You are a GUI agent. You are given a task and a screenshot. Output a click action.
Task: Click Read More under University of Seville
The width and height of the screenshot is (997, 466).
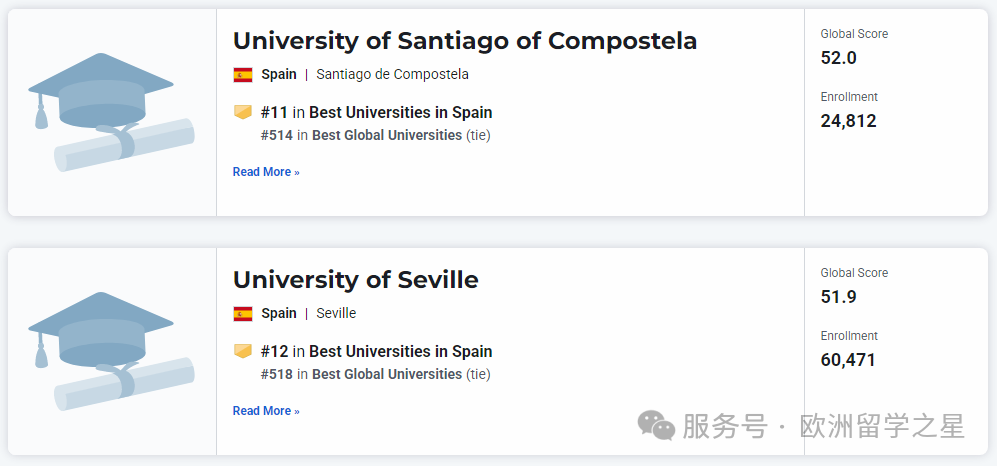pyautogui.click(x=266, y=411)
